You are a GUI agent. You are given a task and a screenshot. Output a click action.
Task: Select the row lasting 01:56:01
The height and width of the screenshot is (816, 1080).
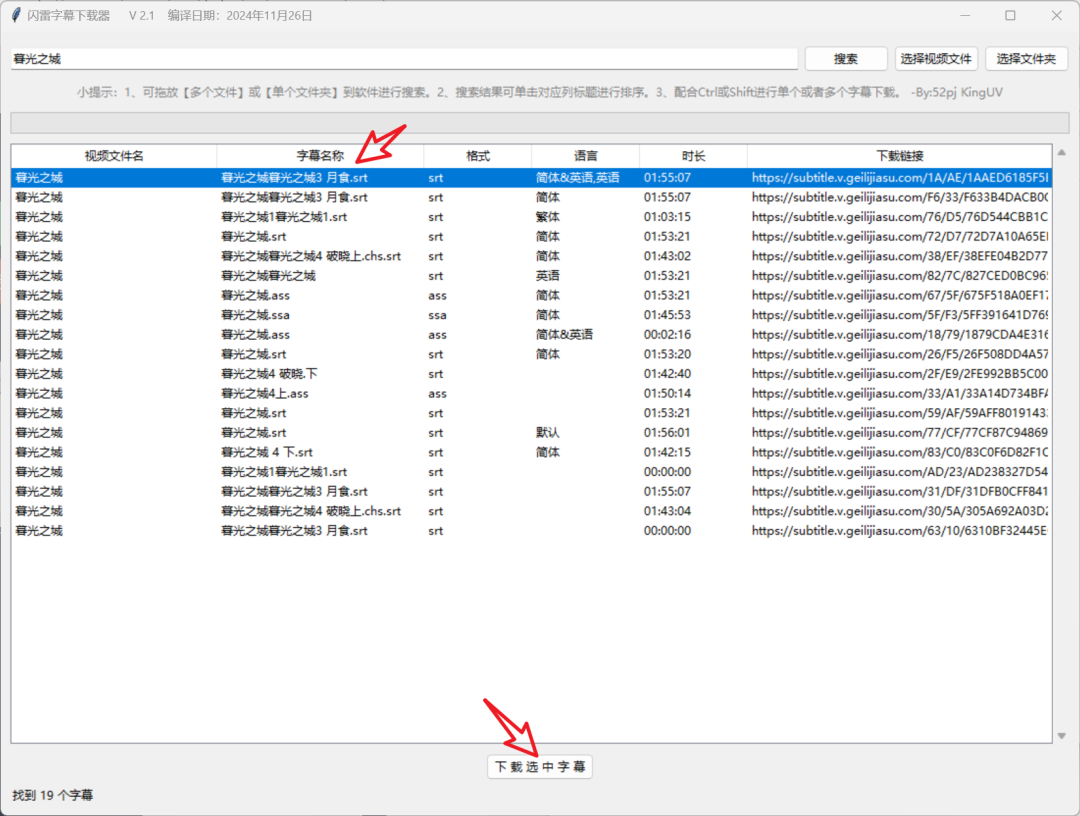531,433
